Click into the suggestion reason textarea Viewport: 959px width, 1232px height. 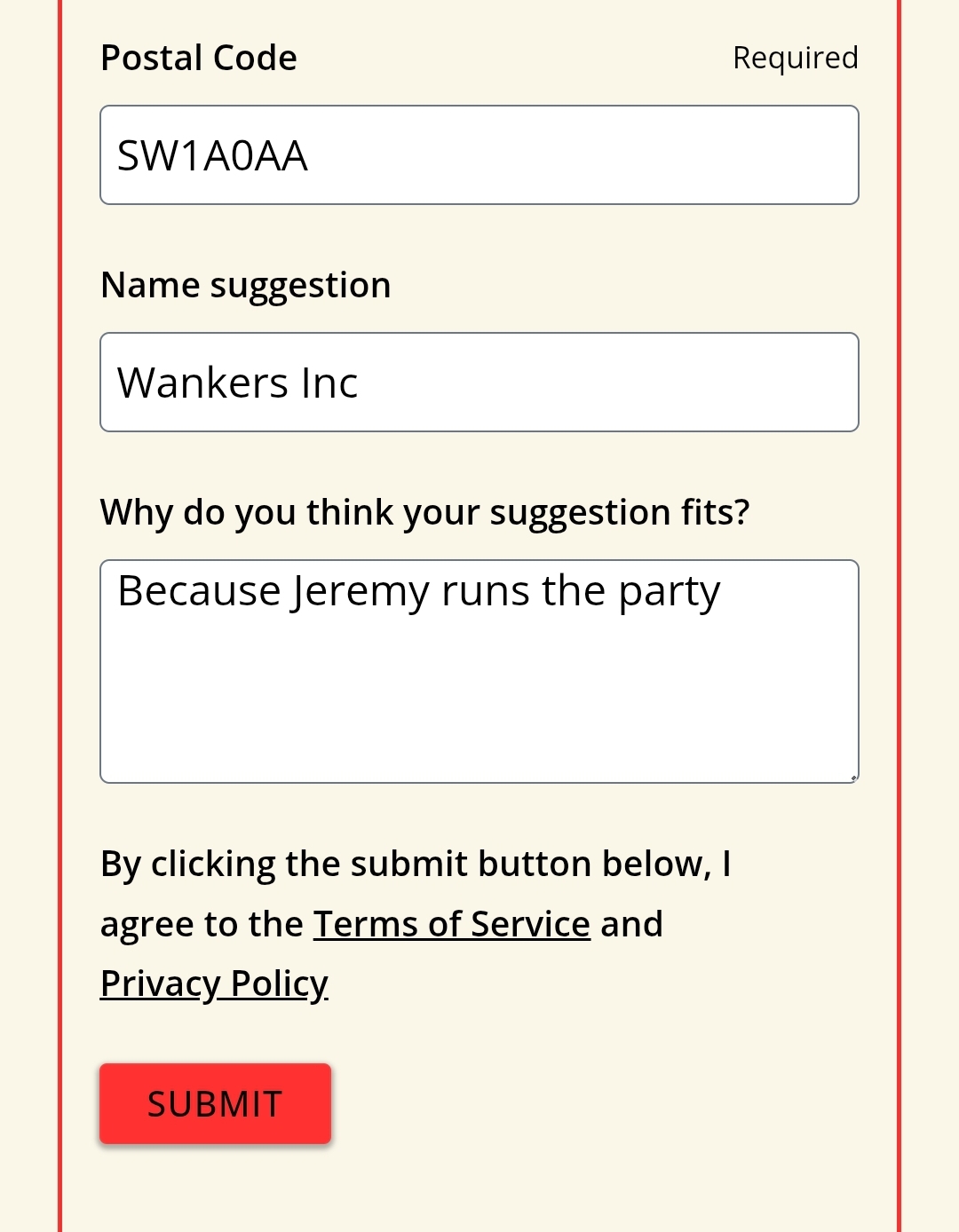[x=479, y=671]
